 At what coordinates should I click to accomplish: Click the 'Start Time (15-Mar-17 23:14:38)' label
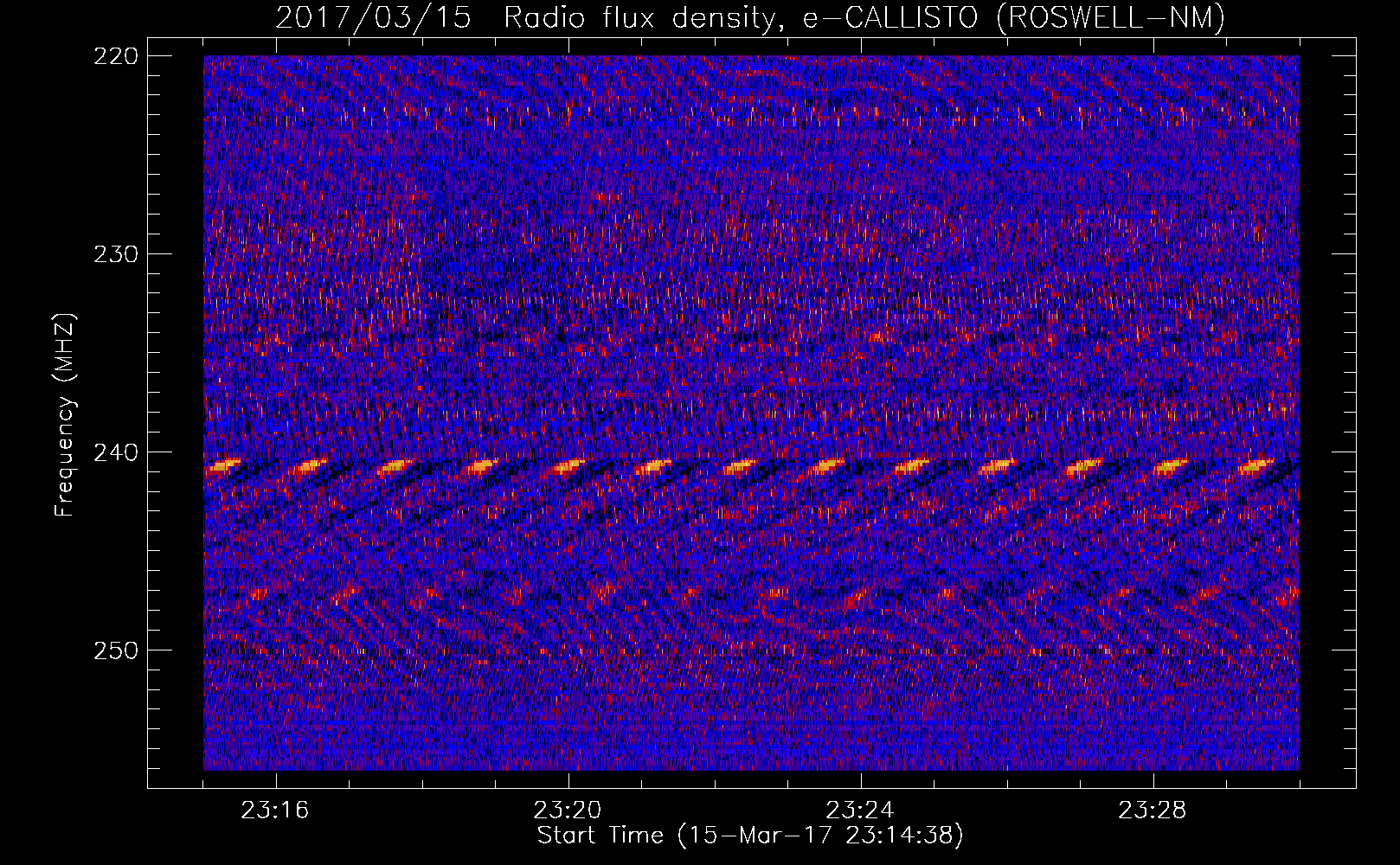click(750, 836)
